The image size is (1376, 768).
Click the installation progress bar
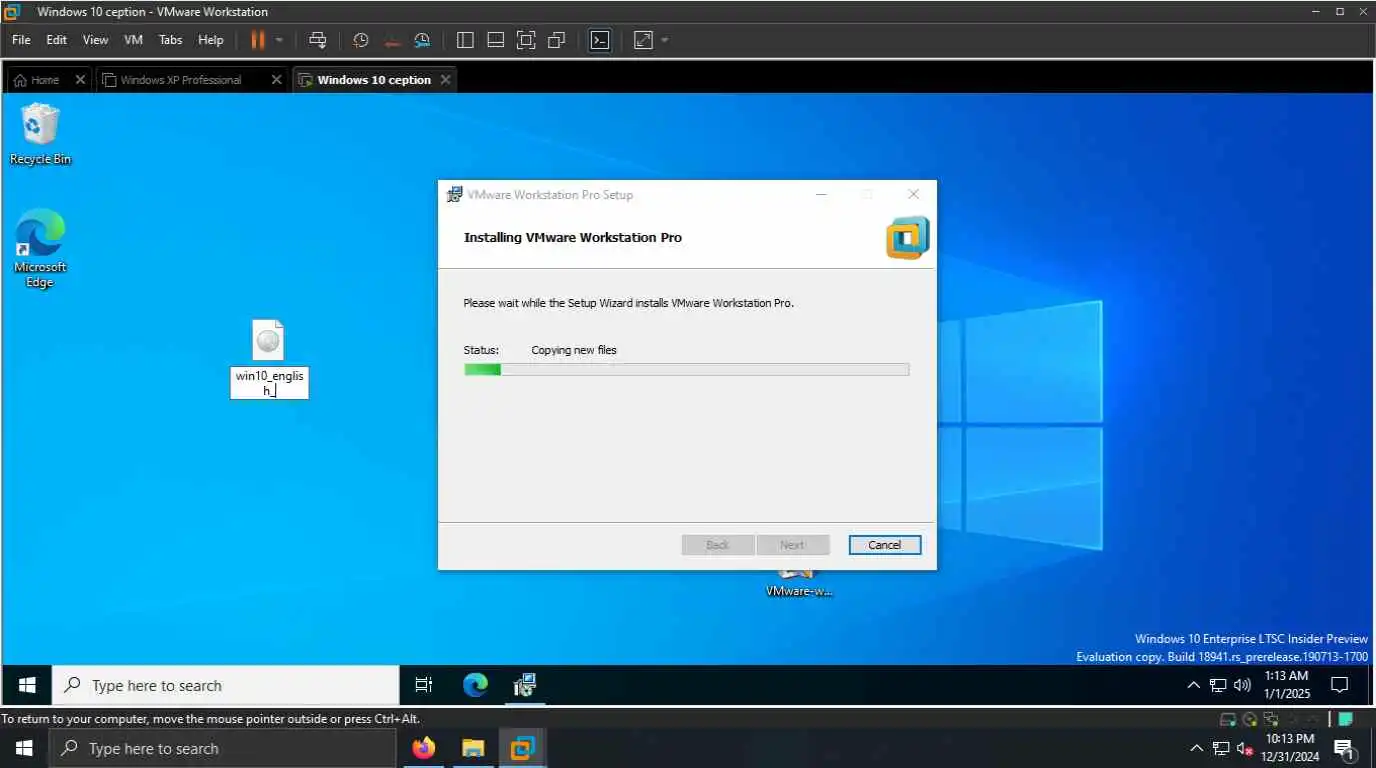(686, 370)
